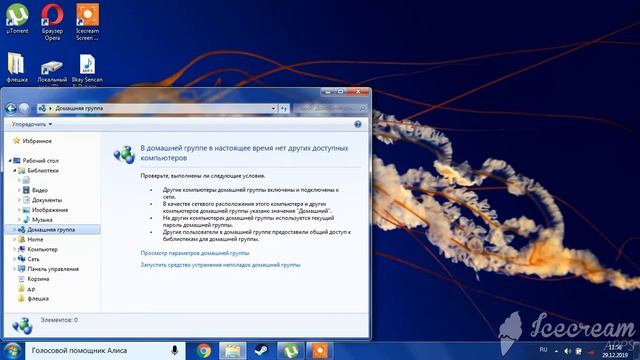Open address bar history dropdown arrow
The width and height of the screenshot is (640, 360).
click(x=273, y=108)
